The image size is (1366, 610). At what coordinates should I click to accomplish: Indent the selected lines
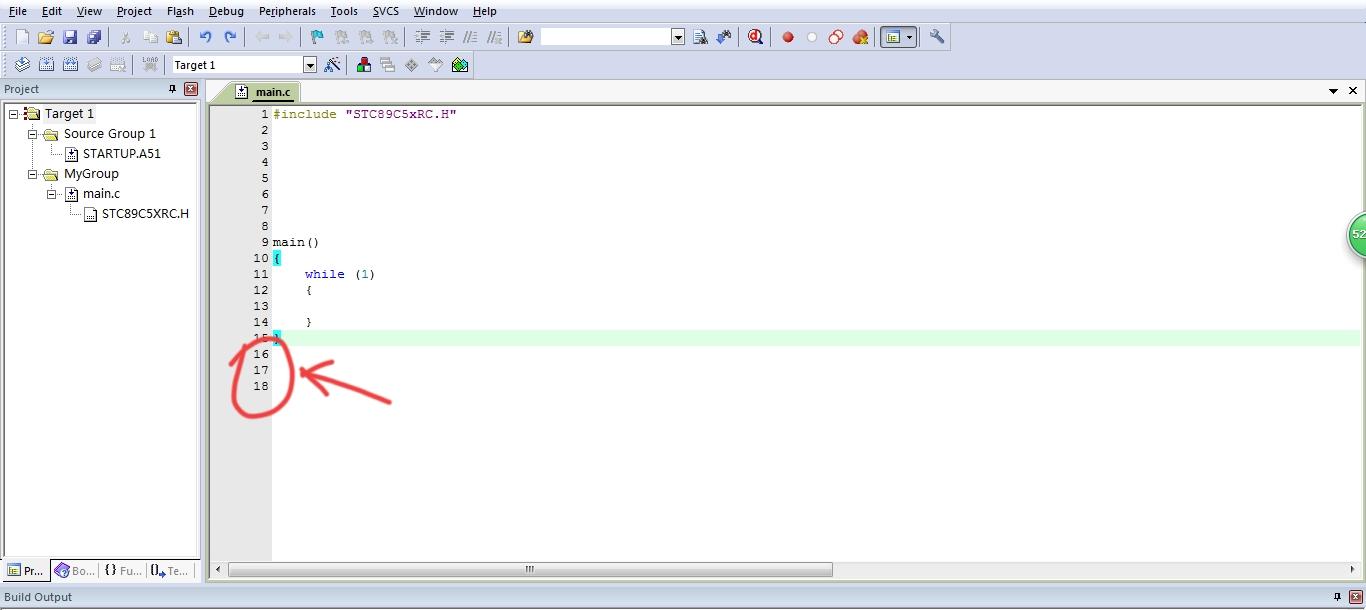click(x=422, y=37)
